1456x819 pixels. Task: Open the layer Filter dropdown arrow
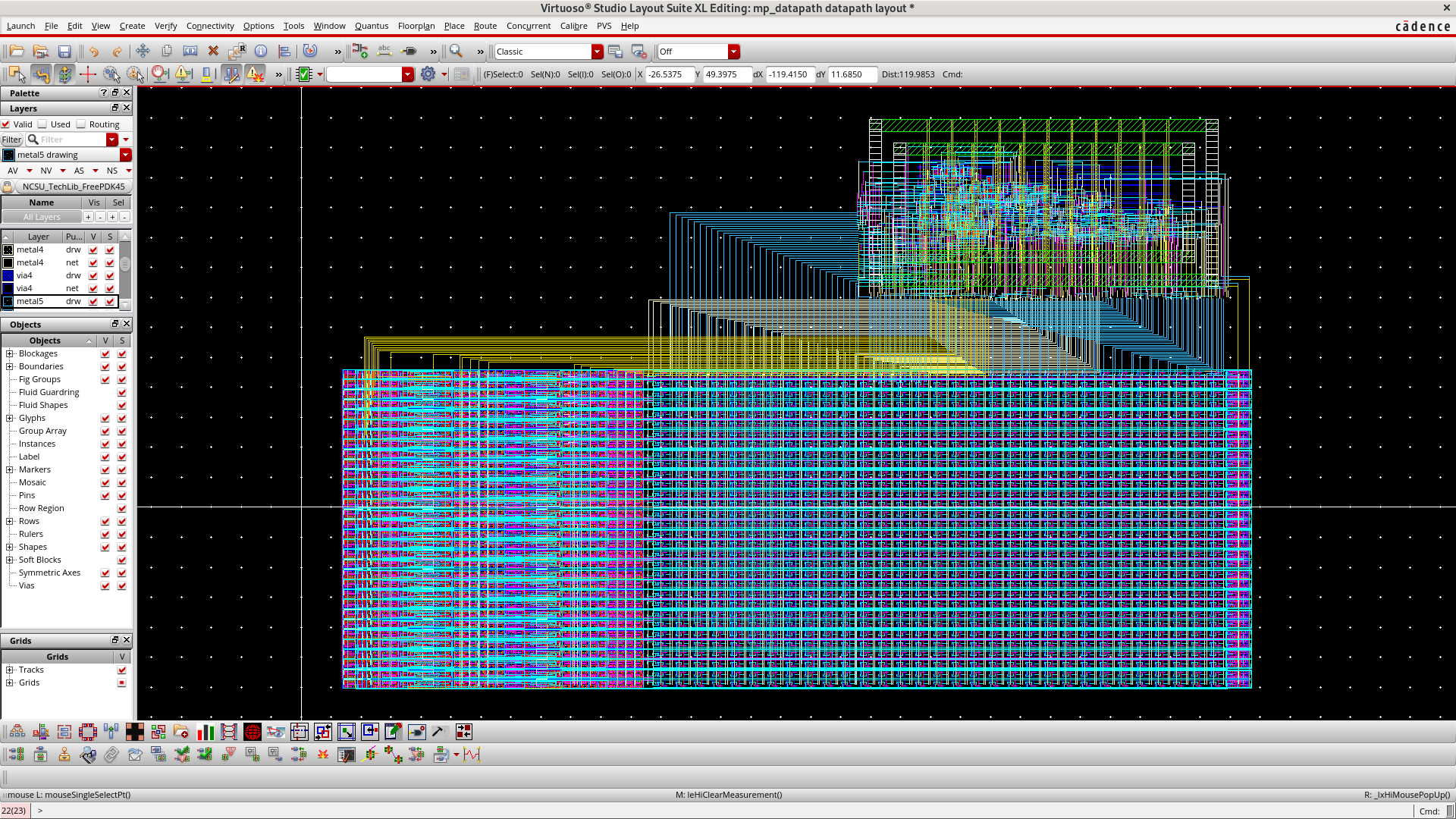[112, 140]
